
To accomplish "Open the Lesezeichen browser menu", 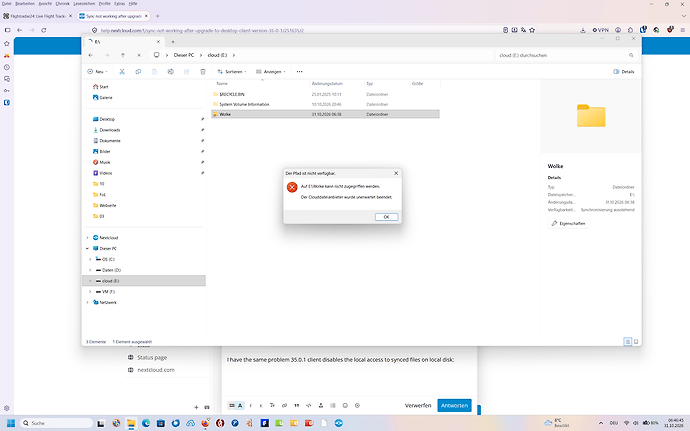I will [84, 4].
